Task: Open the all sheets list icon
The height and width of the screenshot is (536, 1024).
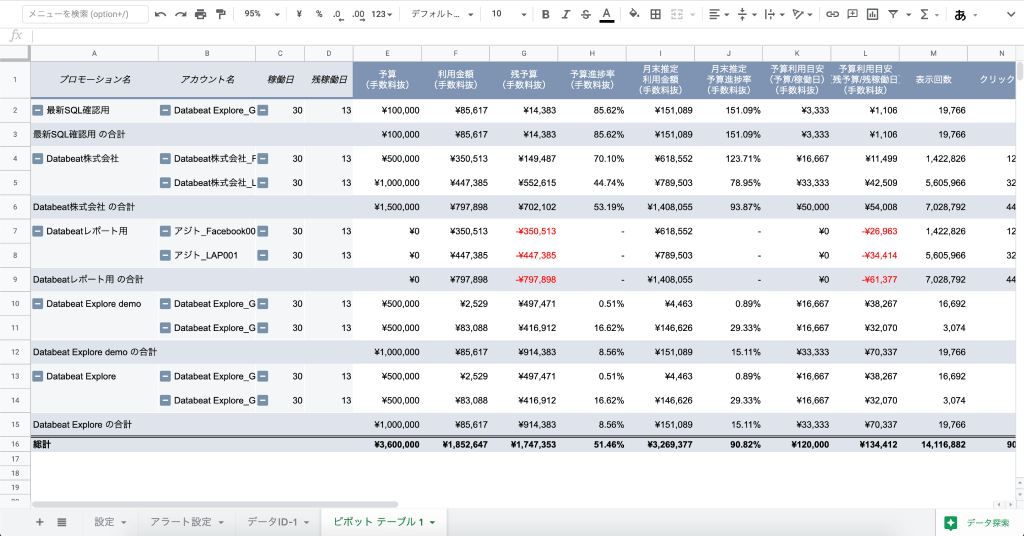Action: [61, 522]
